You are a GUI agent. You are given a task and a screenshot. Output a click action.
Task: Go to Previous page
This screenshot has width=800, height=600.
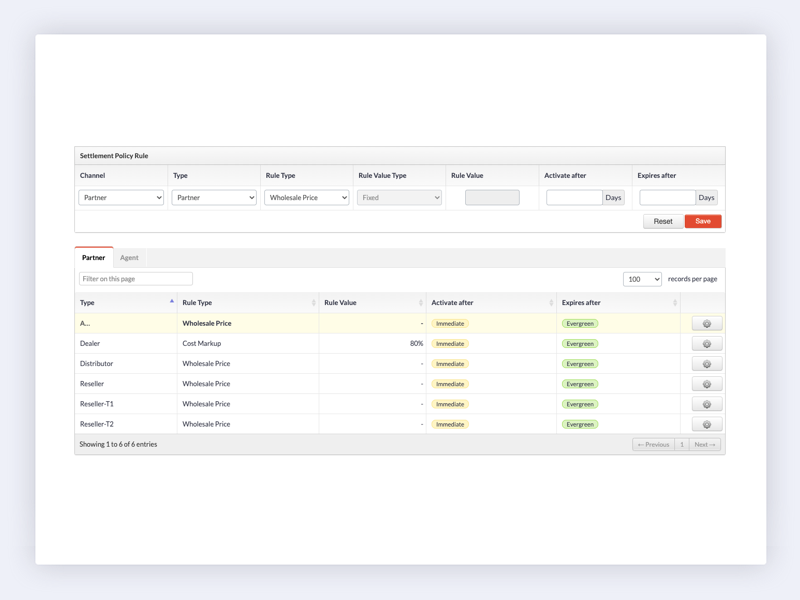654,444
